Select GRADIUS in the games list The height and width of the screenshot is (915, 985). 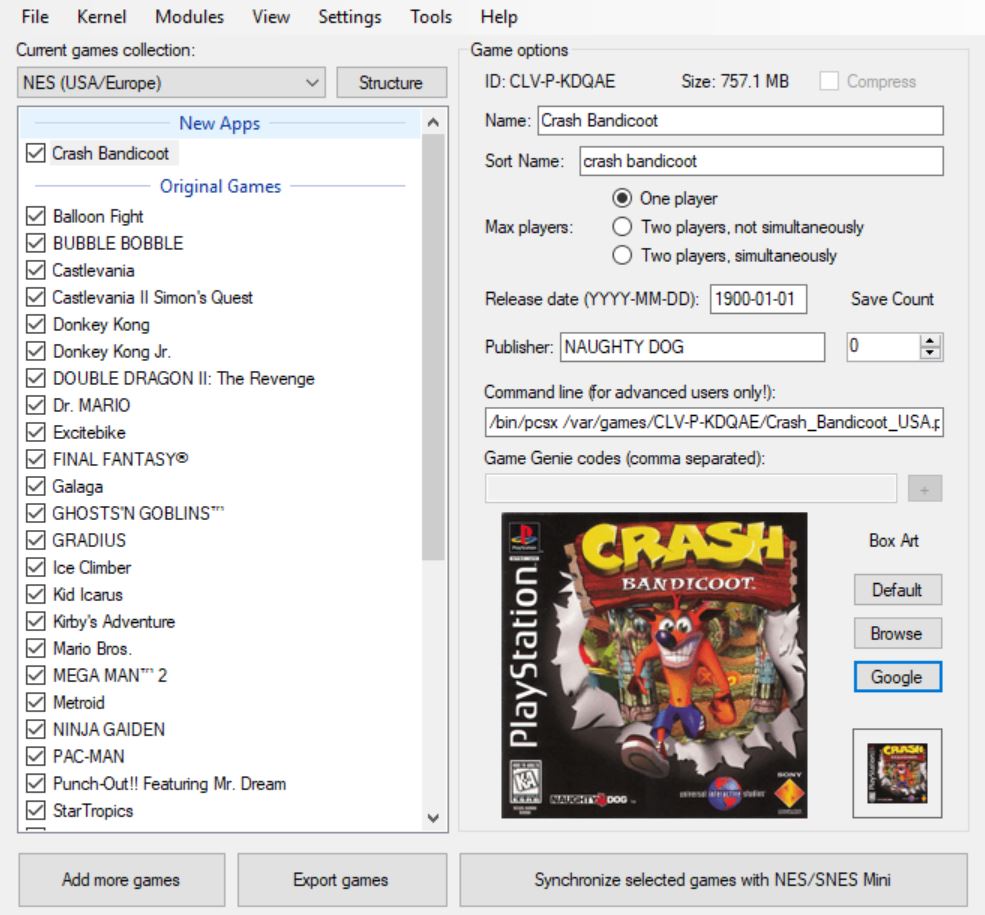point(89,540)
